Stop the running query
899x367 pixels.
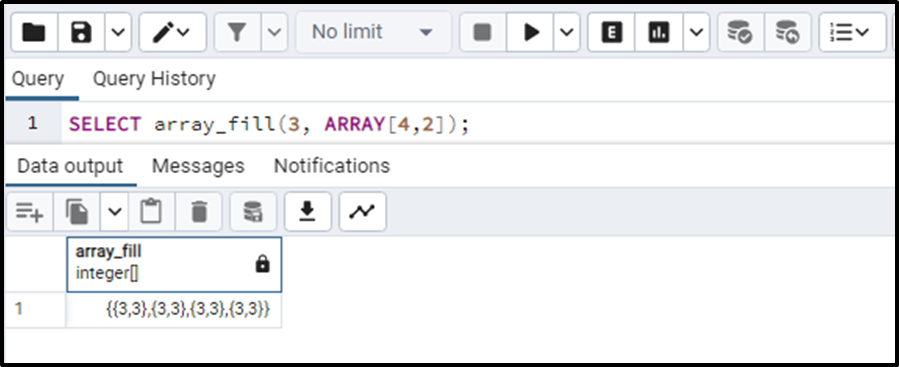[x=483, y=32]
